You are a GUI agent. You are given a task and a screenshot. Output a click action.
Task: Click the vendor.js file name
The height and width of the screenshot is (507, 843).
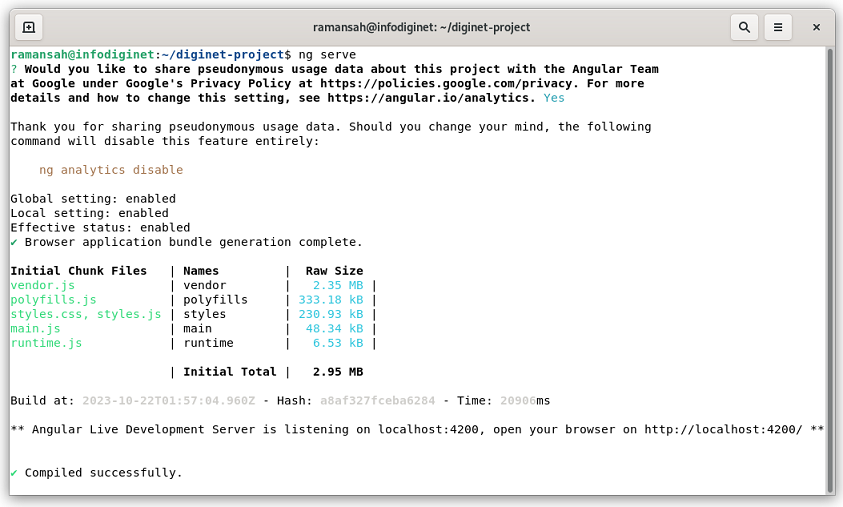[42, 285]
